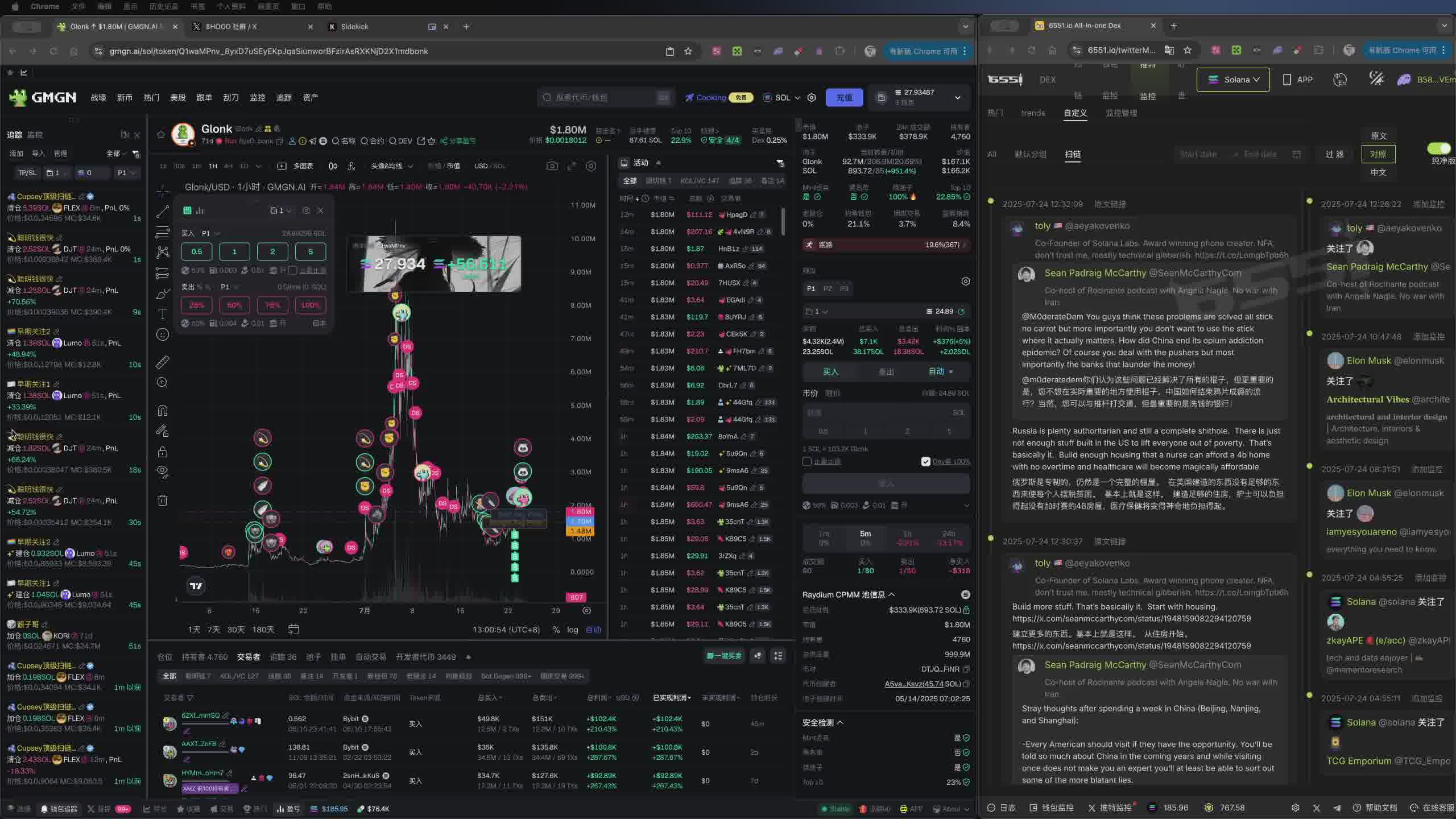Open the 自动 dropdown in trade panel

click(940, 371)
